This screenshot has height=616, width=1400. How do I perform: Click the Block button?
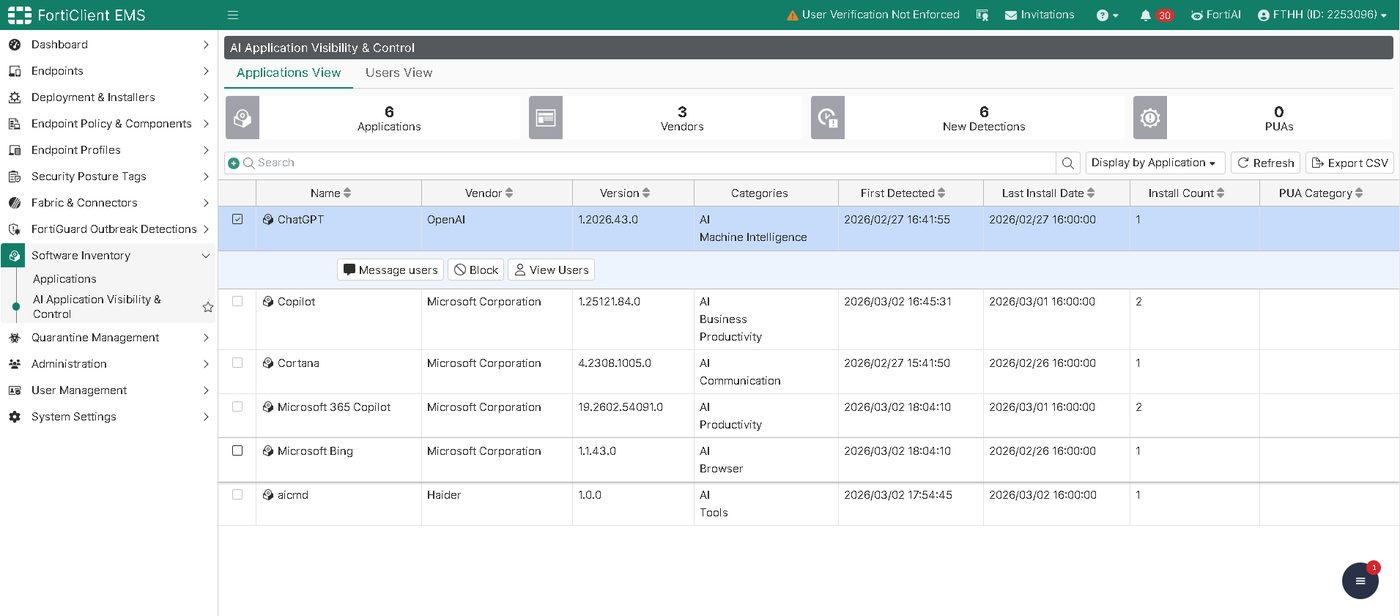[476, 270]
